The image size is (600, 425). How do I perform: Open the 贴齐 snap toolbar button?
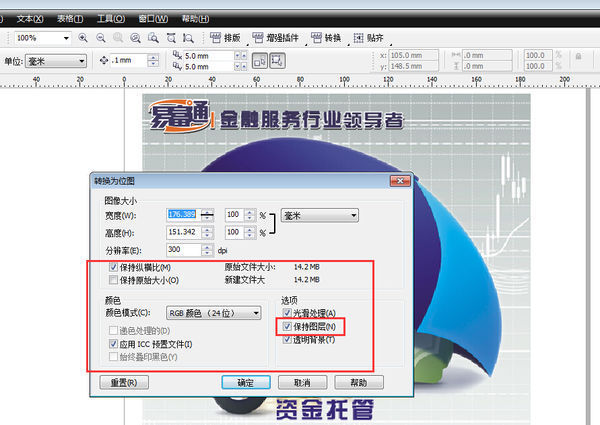pos(368,37)
